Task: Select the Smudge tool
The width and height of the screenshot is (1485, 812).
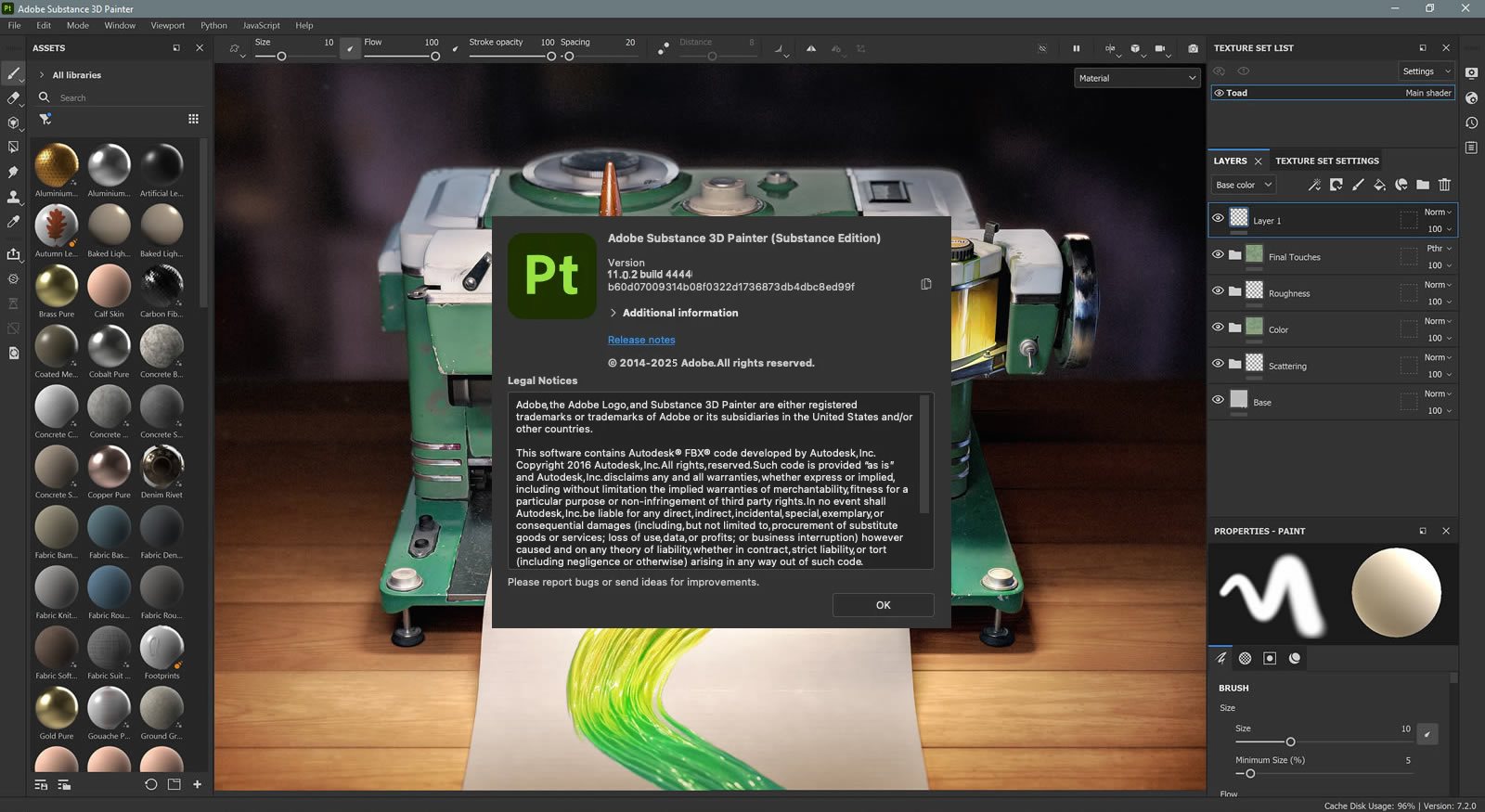Action: [13, 172]
